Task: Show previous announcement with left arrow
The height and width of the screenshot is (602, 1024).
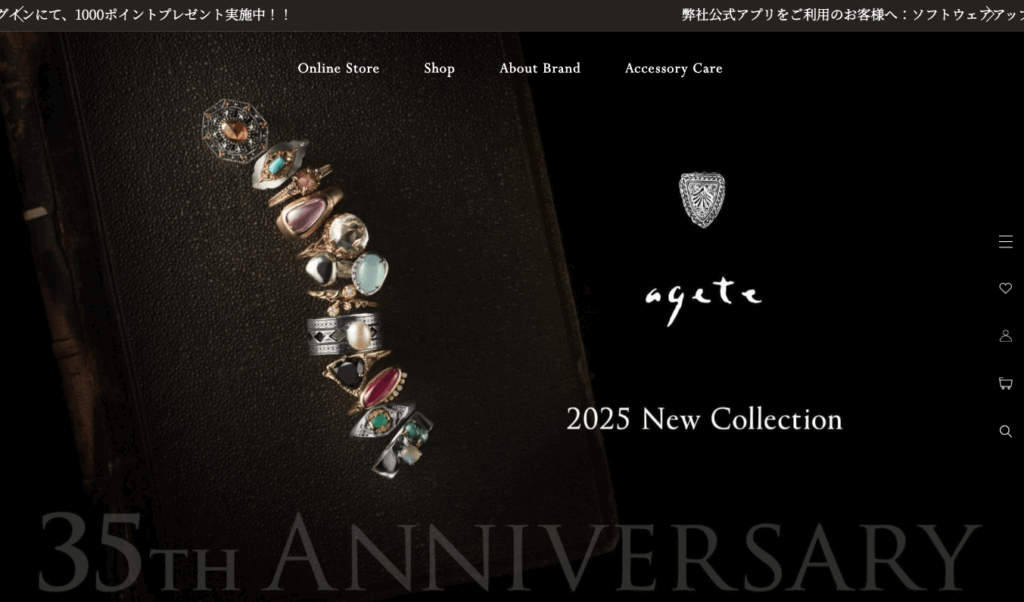Action: pos(20,14)
